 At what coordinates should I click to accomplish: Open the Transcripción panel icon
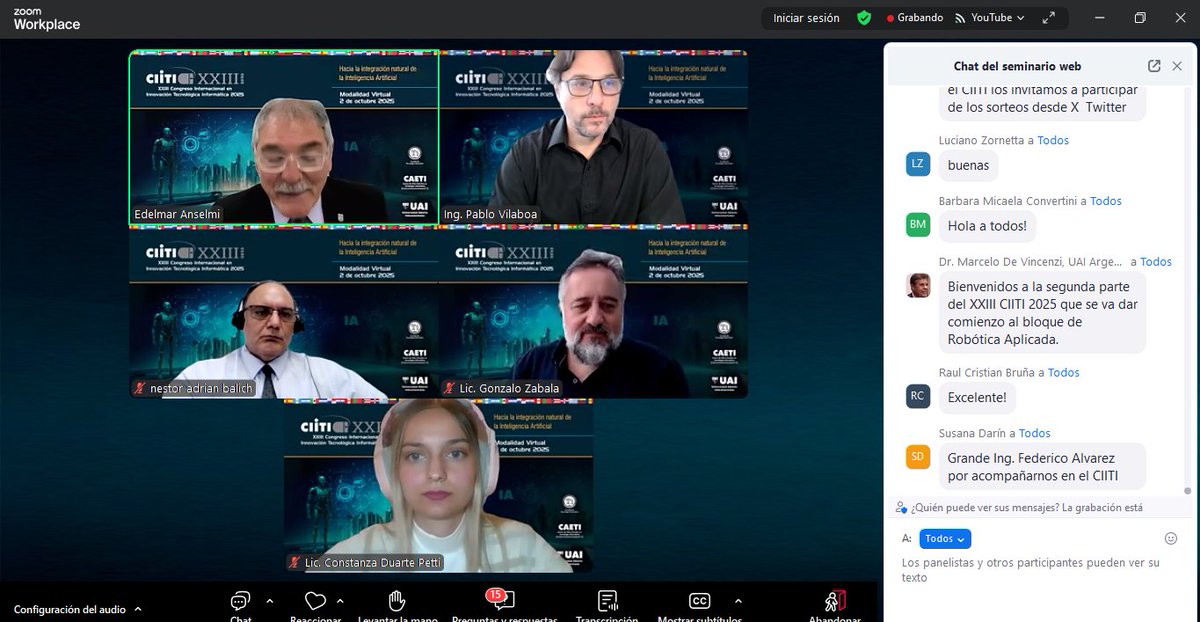[606, 603]
